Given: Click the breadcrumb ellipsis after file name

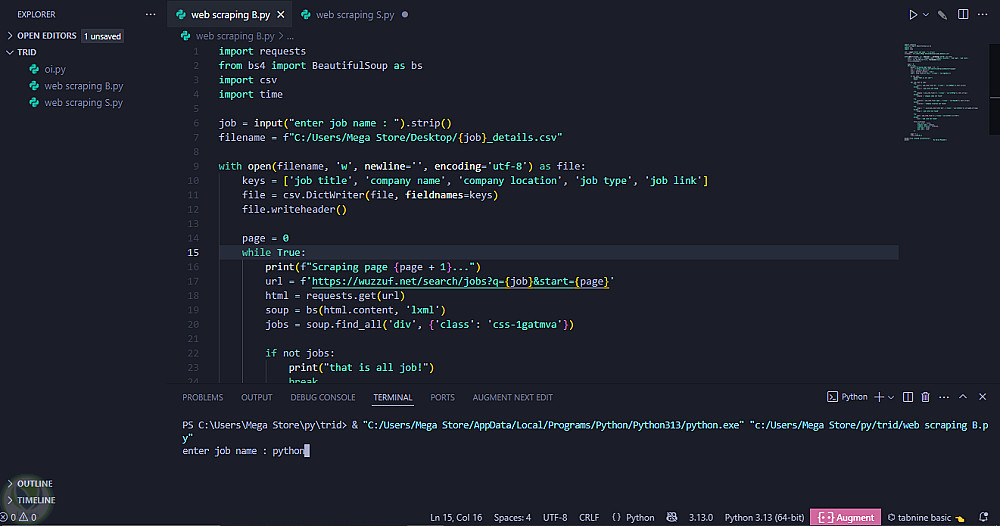Looking at the screenshot, I should 290,36.
